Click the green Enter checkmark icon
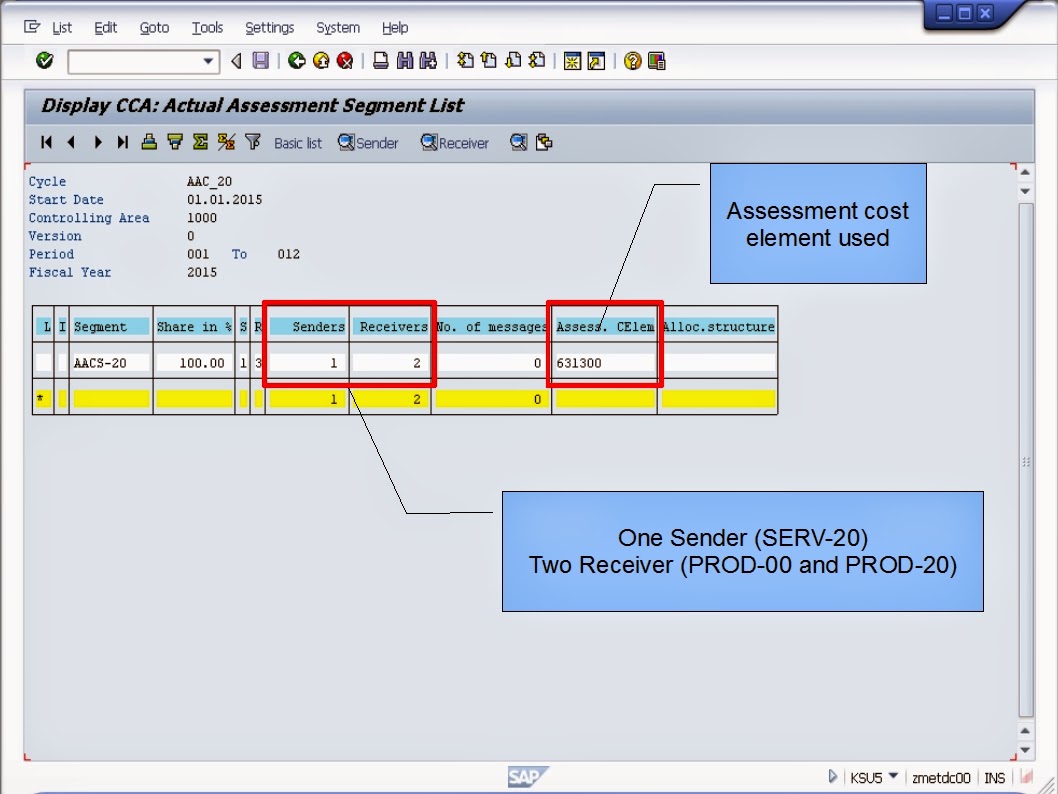 [x=45, y=61]
